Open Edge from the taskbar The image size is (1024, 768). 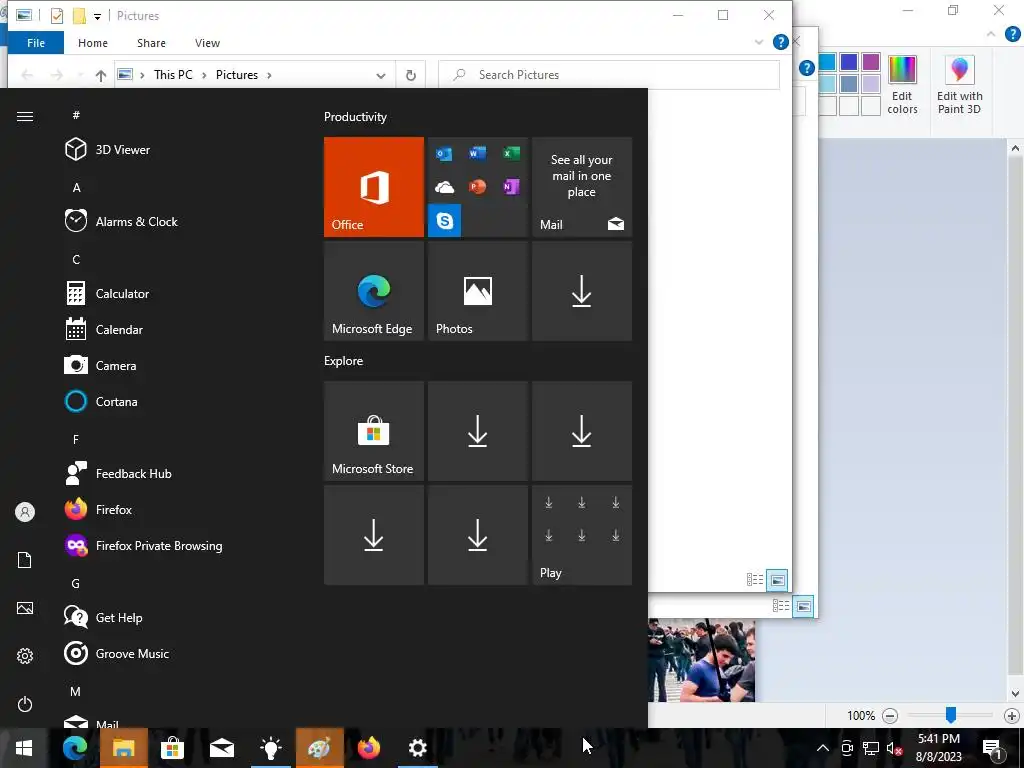pos(74,748)
